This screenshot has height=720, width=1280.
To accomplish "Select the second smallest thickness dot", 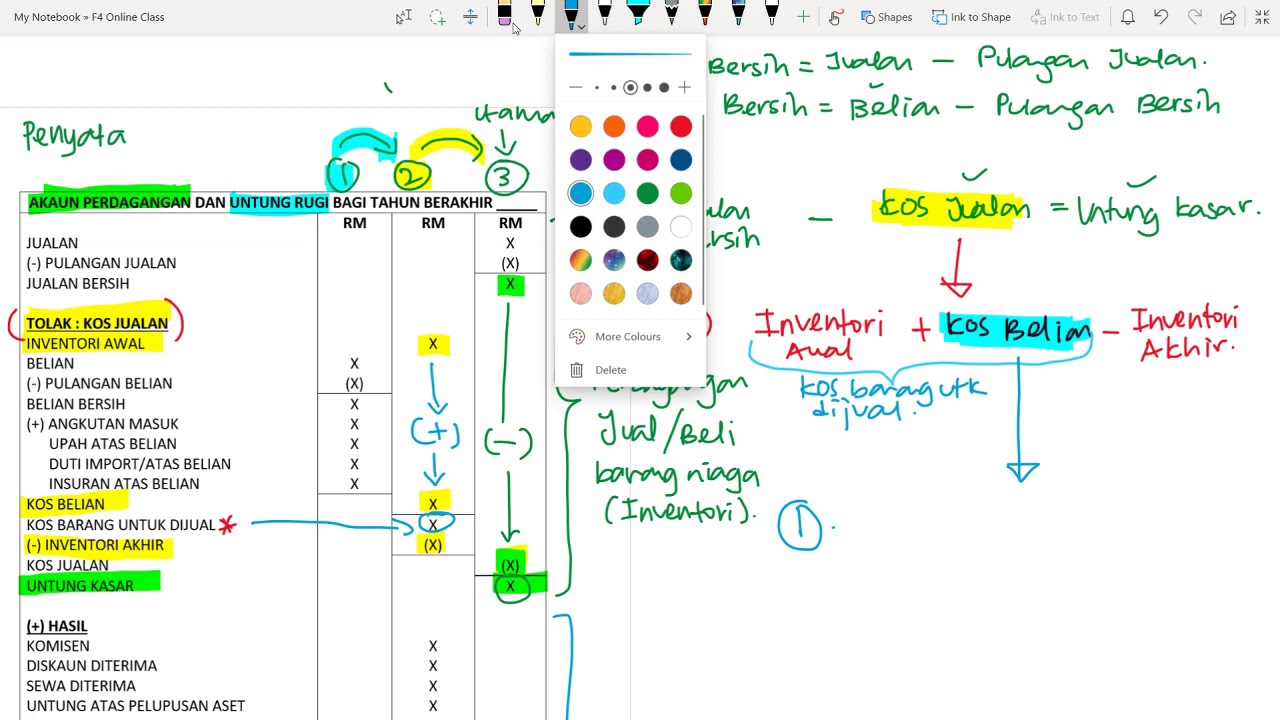I will [x=614, y=88].
